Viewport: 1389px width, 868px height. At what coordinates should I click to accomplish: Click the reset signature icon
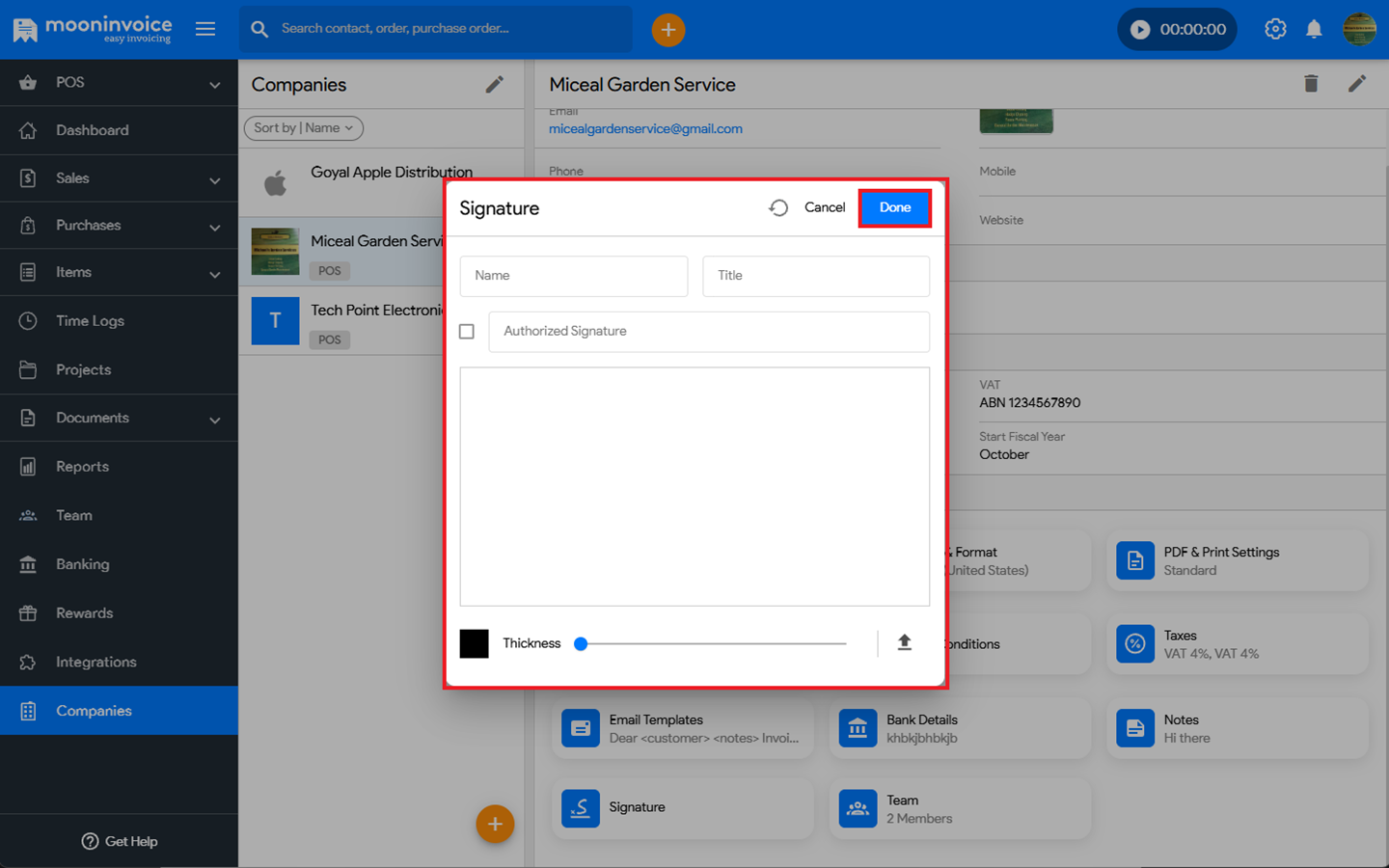point(778,207)
